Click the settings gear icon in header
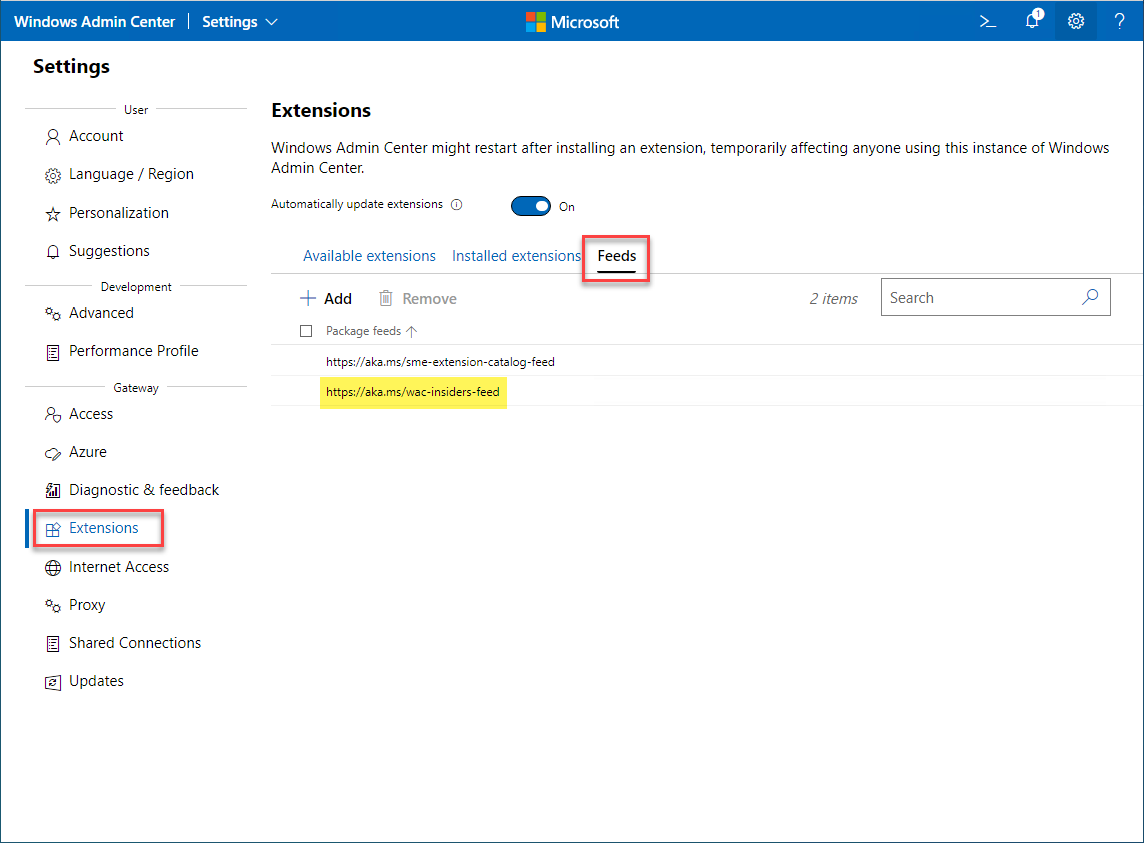Image resolution: width=1144 pixels, height=843 pixels. click(1075, 21)
